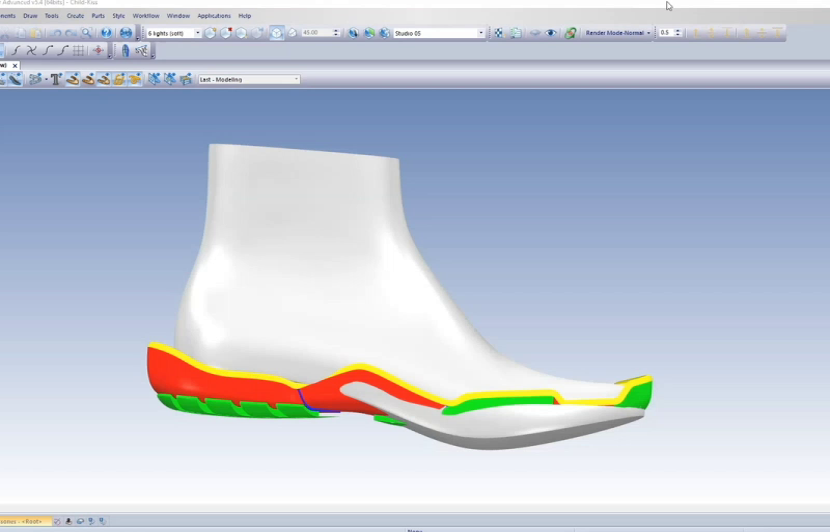Close the open document tab
The height and width of the screenshot is (532, 830).
pos(15,66)
